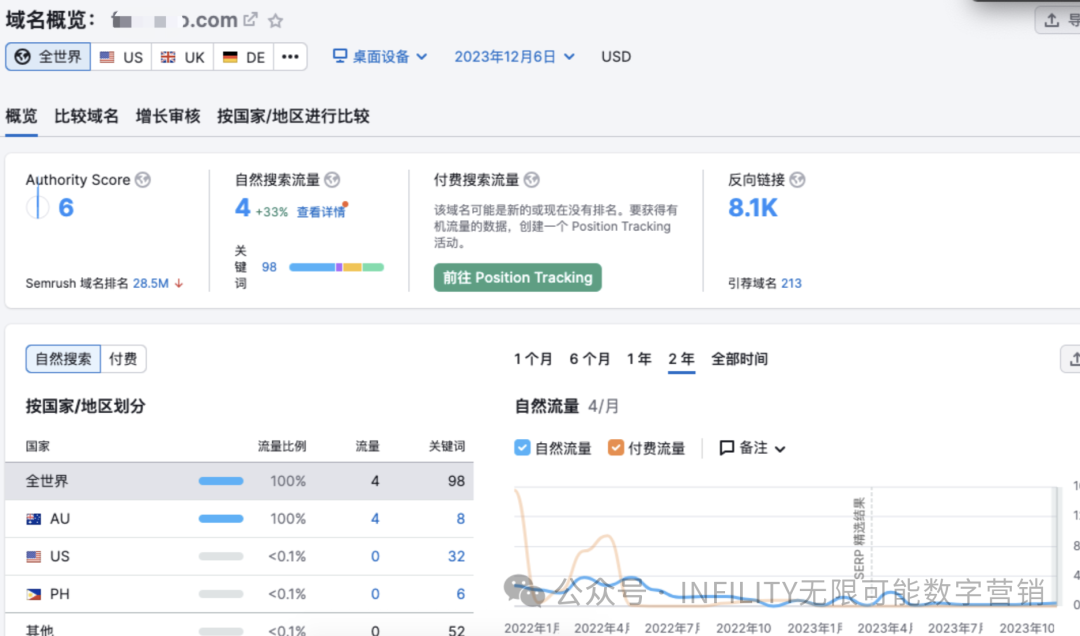Click the Authority Score info globe icon

(143, 180)
